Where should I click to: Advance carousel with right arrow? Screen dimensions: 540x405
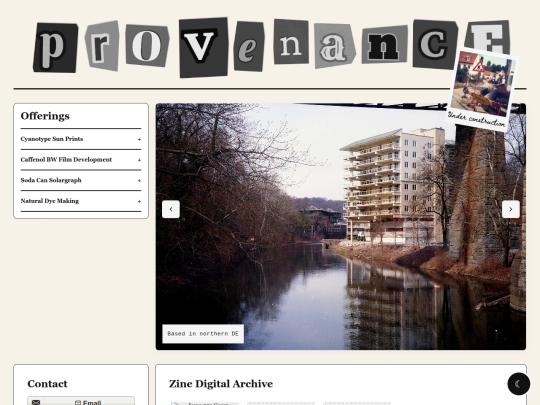pyautogui.click(x=511, y=209)
